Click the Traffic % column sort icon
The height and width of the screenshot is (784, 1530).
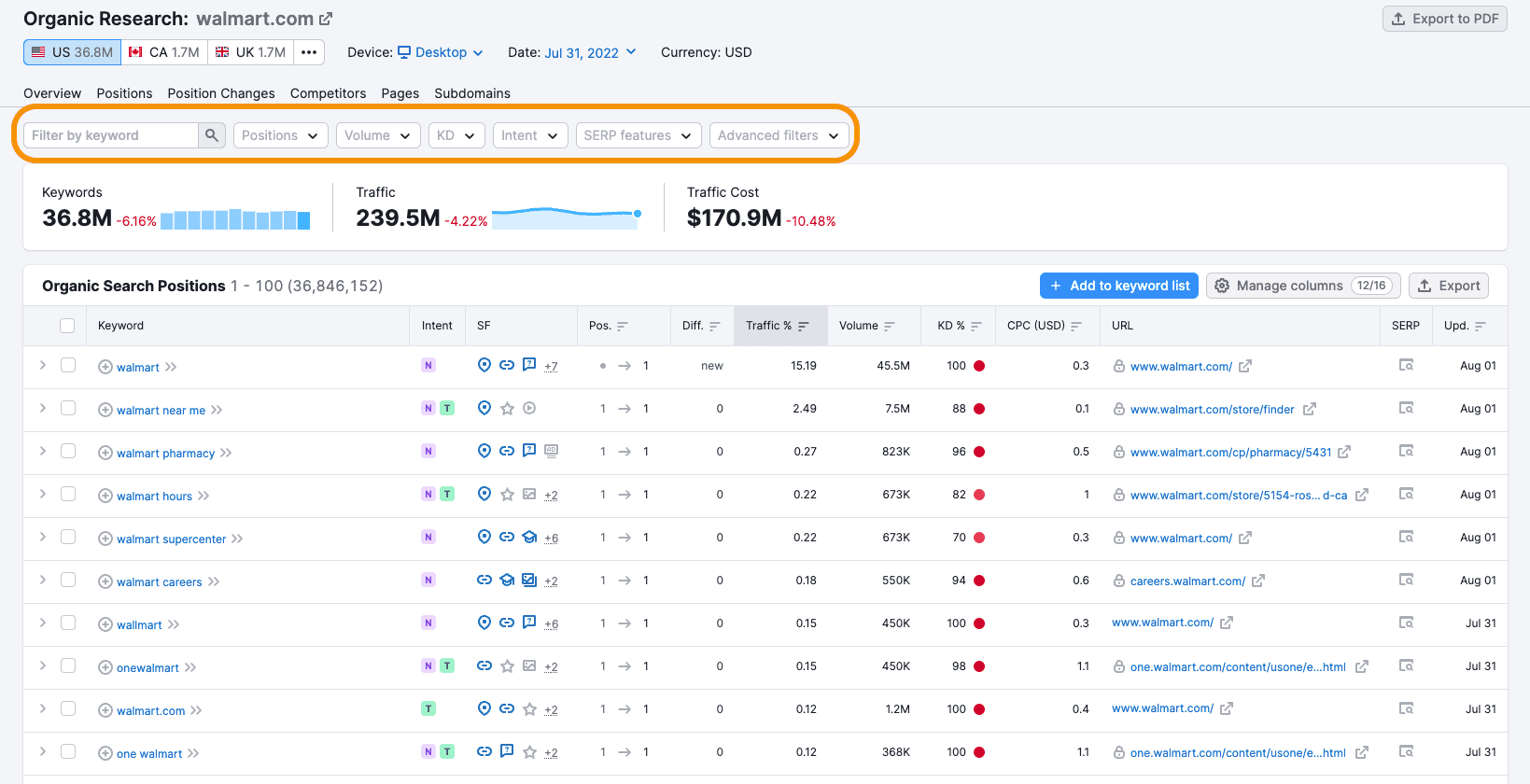tap(804, 327)
